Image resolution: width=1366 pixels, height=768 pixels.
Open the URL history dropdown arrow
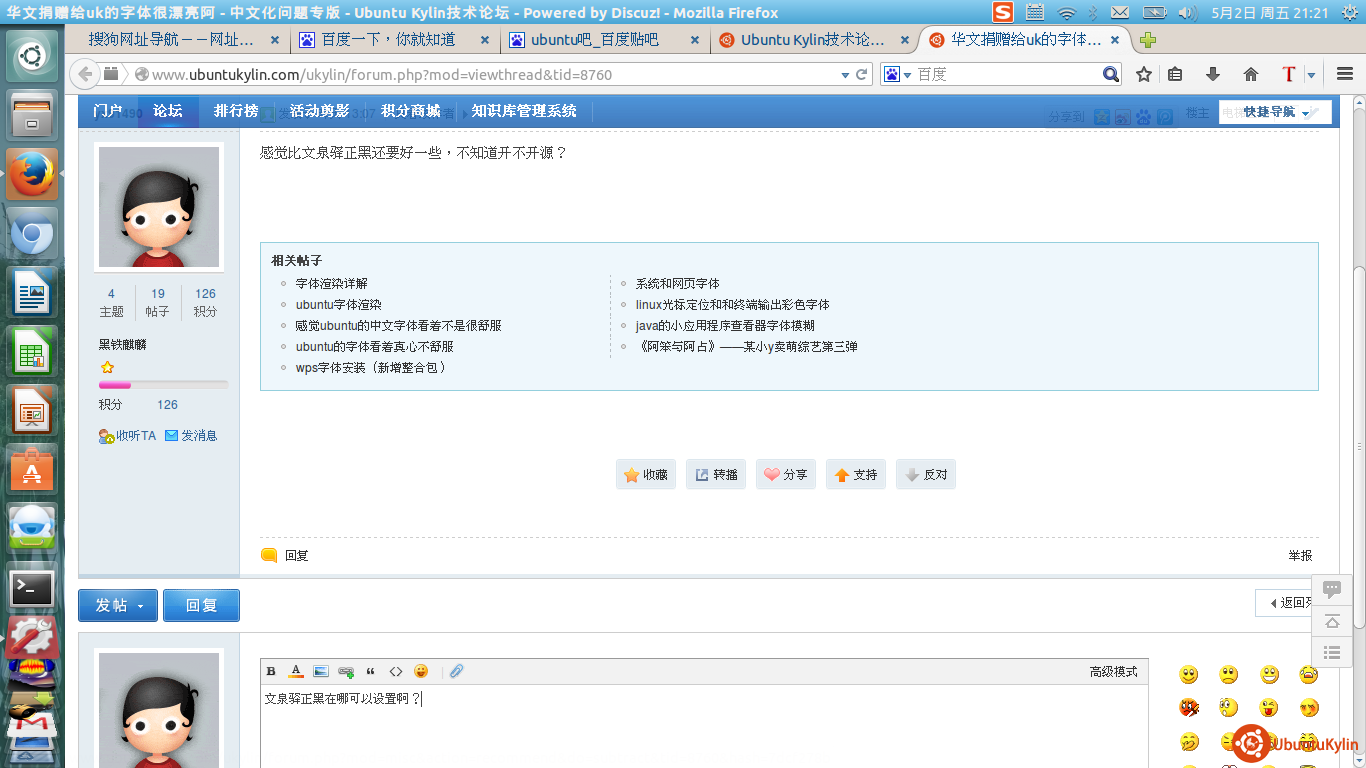click(846, 75)
